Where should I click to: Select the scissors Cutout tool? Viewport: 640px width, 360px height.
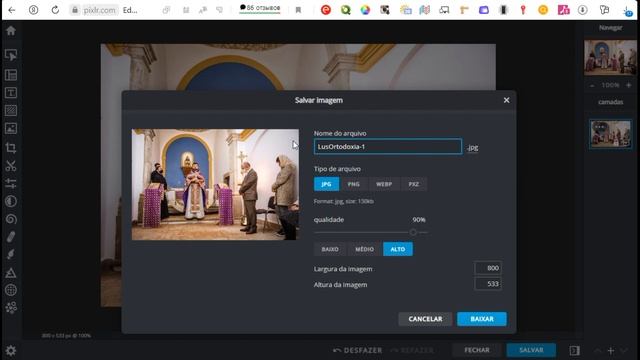(x=11, y=166)
